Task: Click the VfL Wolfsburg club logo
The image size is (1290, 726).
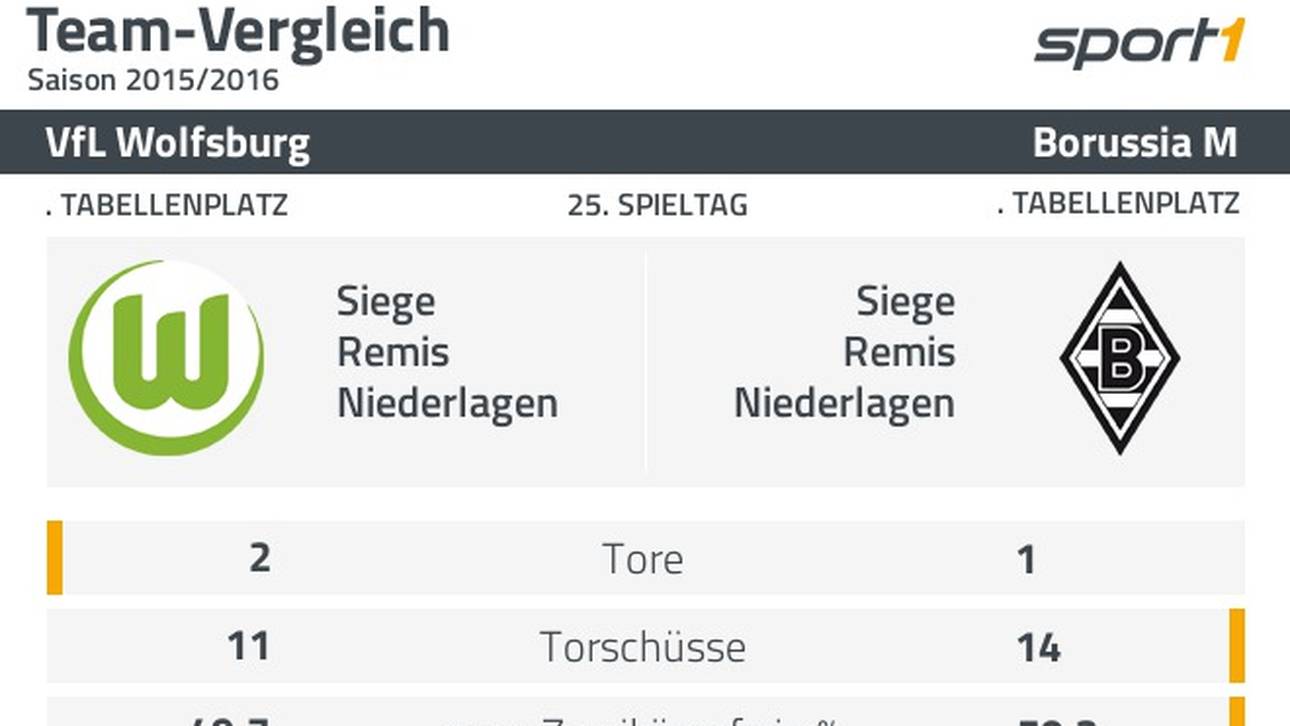Action: [x=166, y=357]
